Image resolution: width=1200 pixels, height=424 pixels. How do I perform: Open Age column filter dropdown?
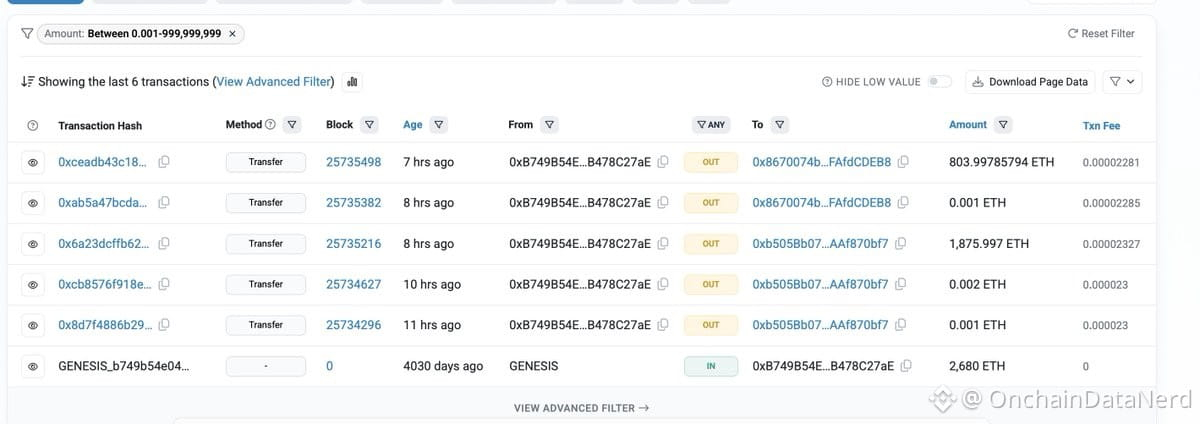click(438, 125)
